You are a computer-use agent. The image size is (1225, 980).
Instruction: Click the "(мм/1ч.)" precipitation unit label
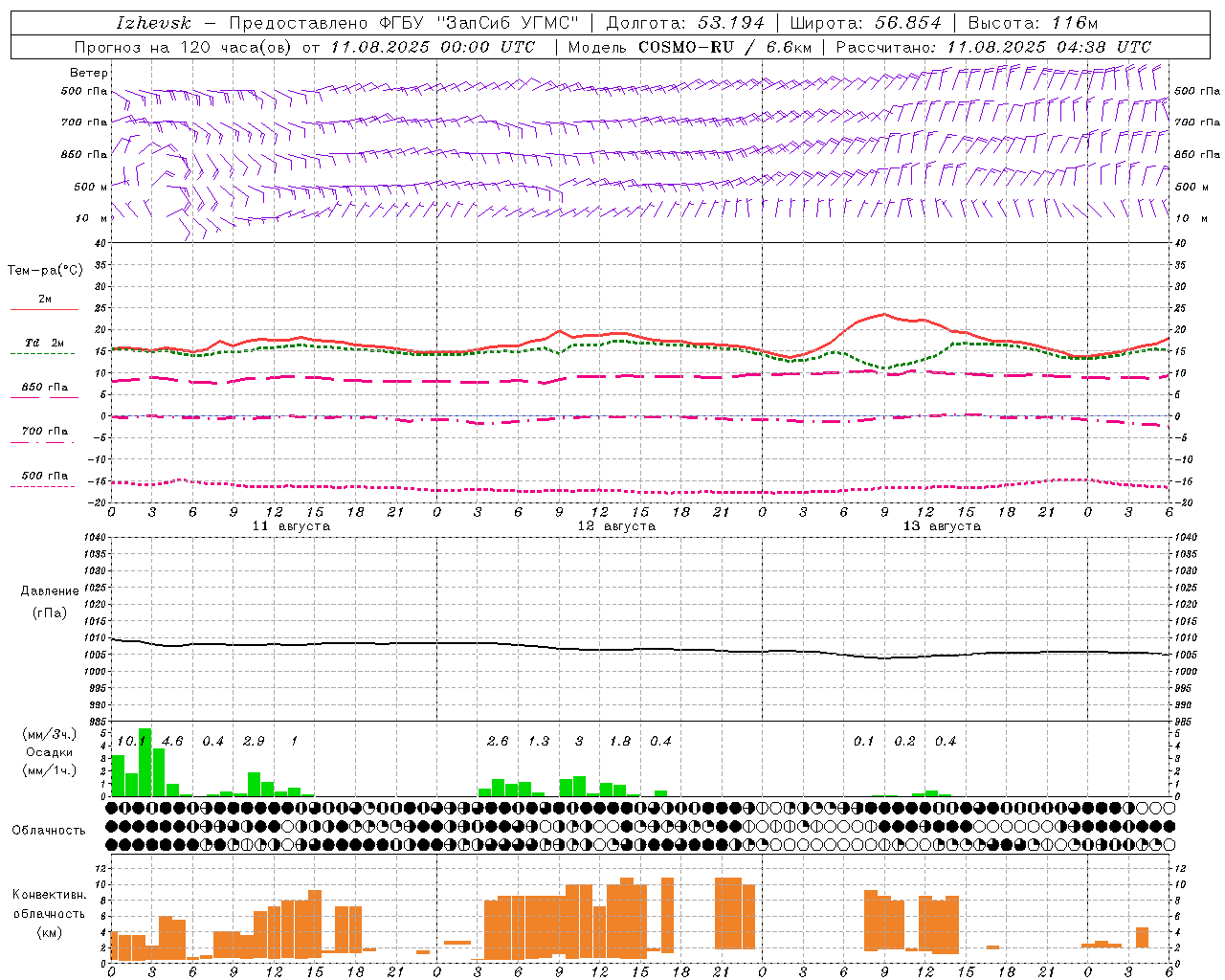coord(50,770)
